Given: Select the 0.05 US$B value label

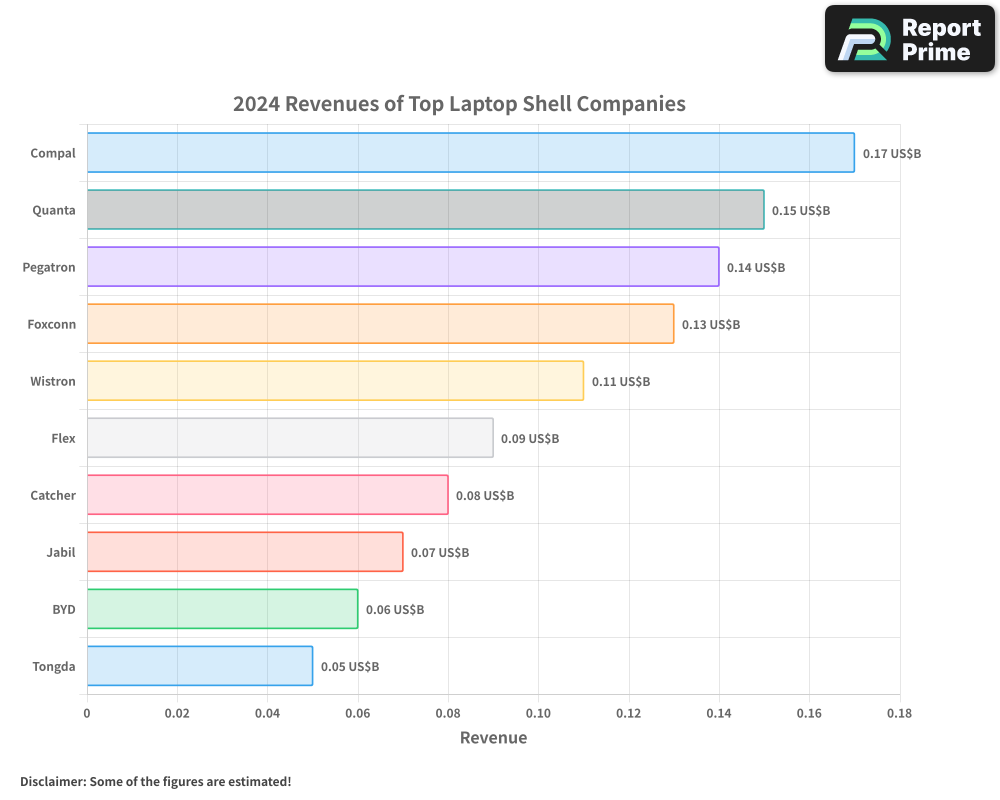Looking at the screenshot, I should [349, 666].
